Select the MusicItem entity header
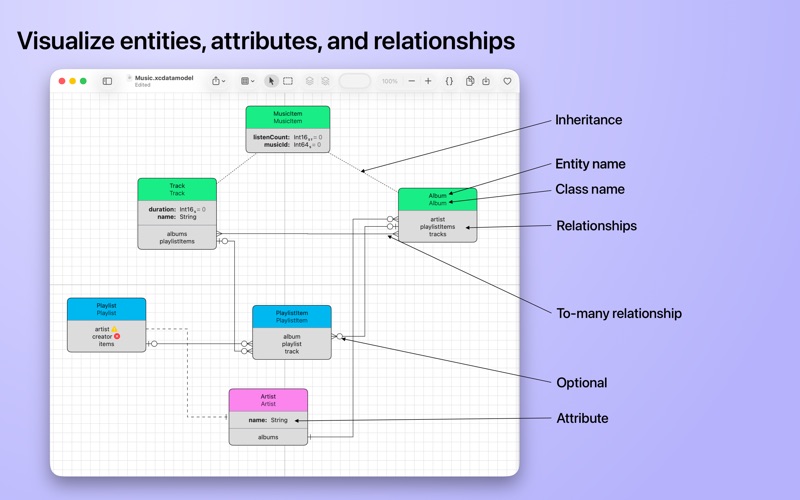Viewport: 800px width, 500px height. coord(288,117)
